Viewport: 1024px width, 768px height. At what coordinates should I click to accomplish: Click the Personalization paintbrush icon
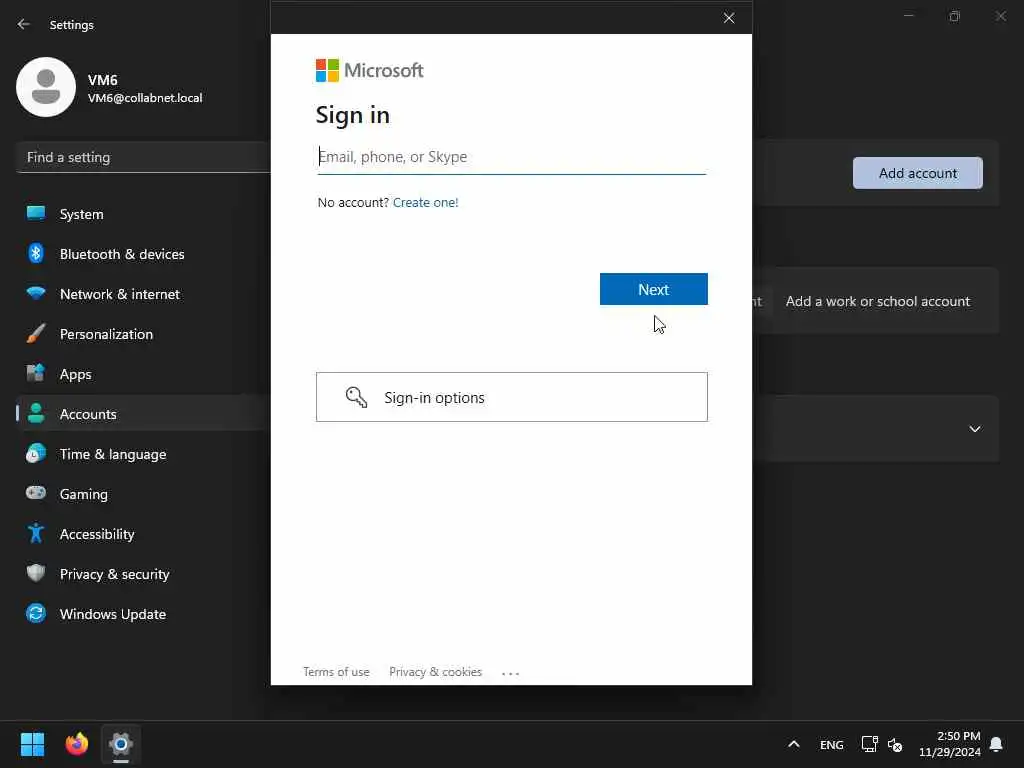point(36,334)
